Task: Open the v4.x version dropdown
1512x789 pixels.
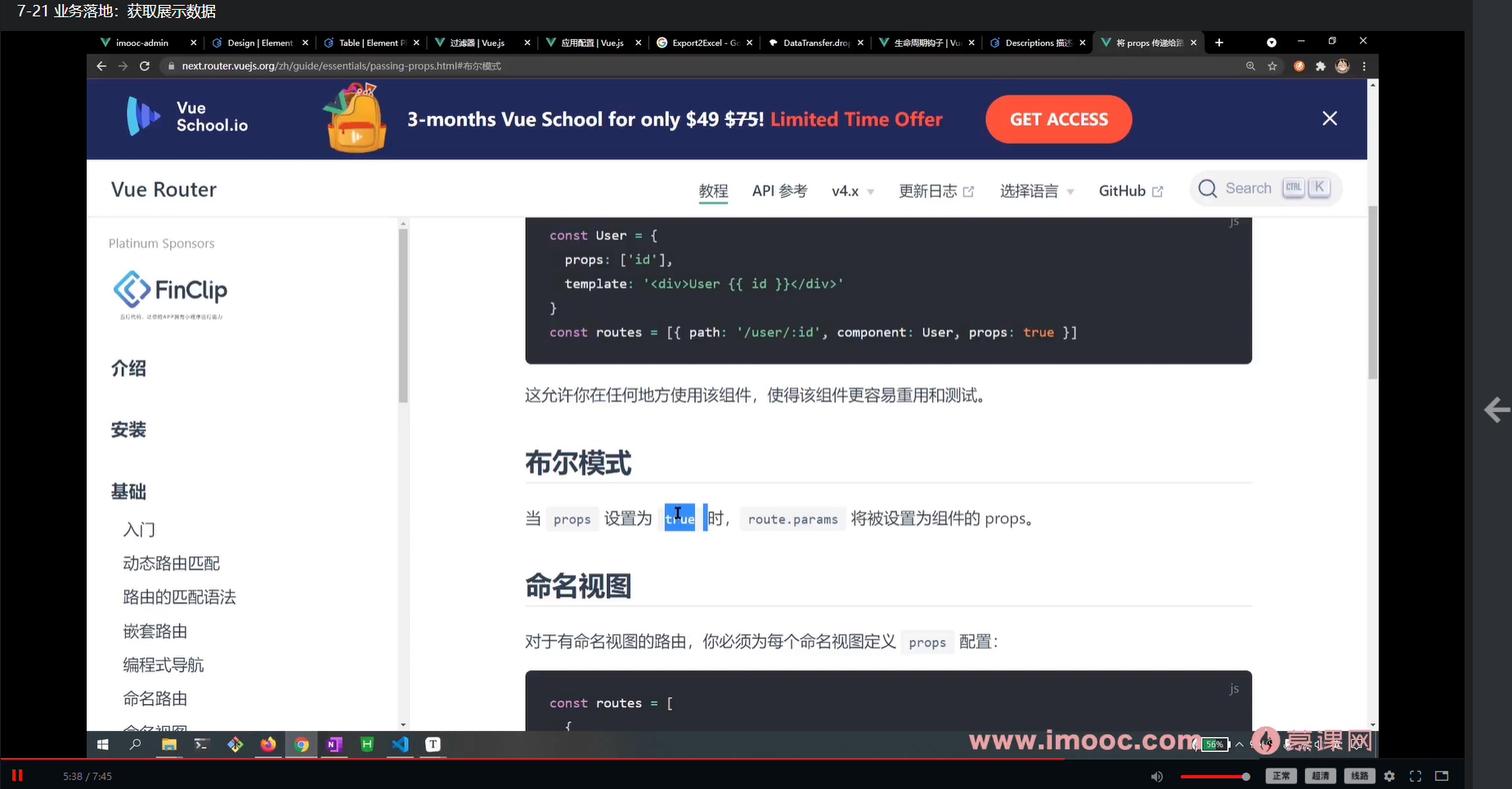Action: (x=851, y=191)
